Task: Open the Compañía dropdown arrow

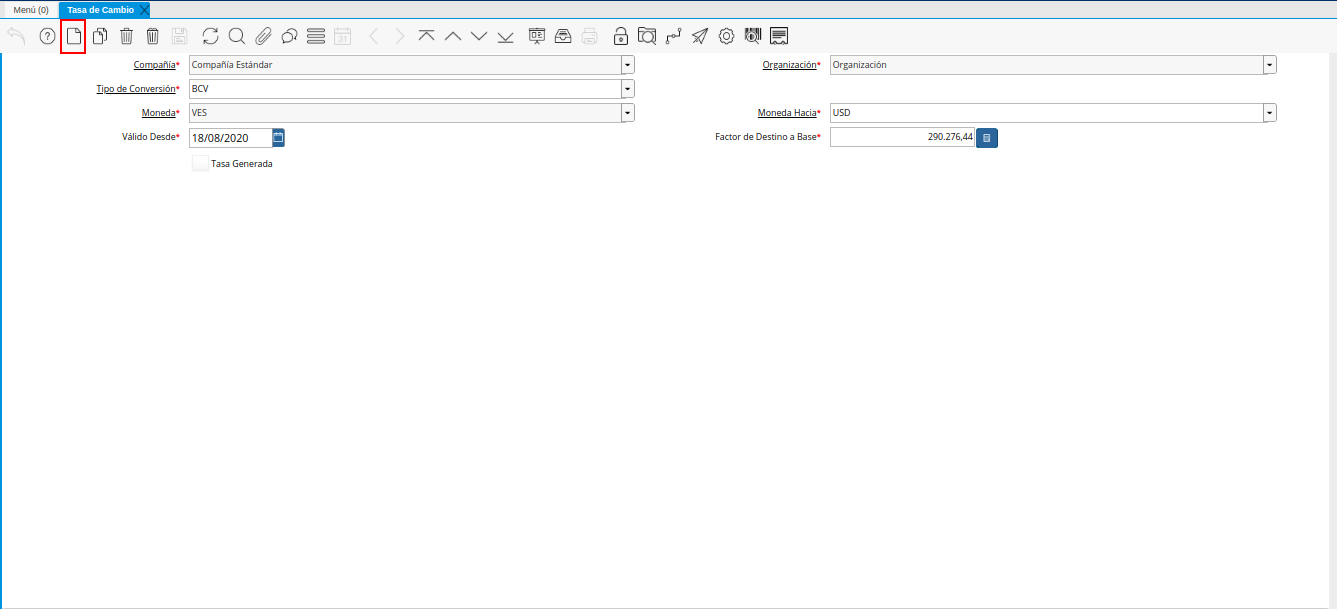Action: tap(628, 65)
